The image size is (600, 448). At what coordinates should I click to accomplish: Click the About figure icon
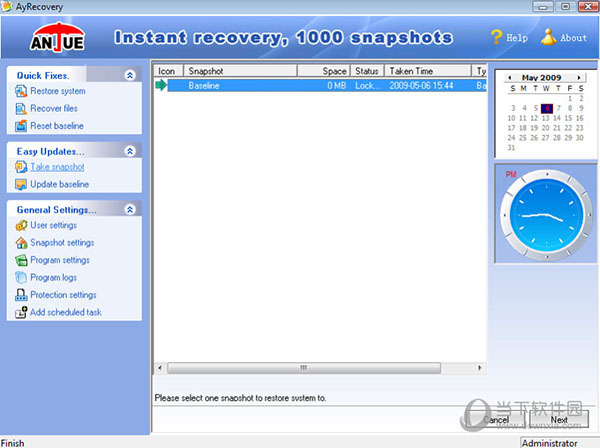click(x=548, y=37)
